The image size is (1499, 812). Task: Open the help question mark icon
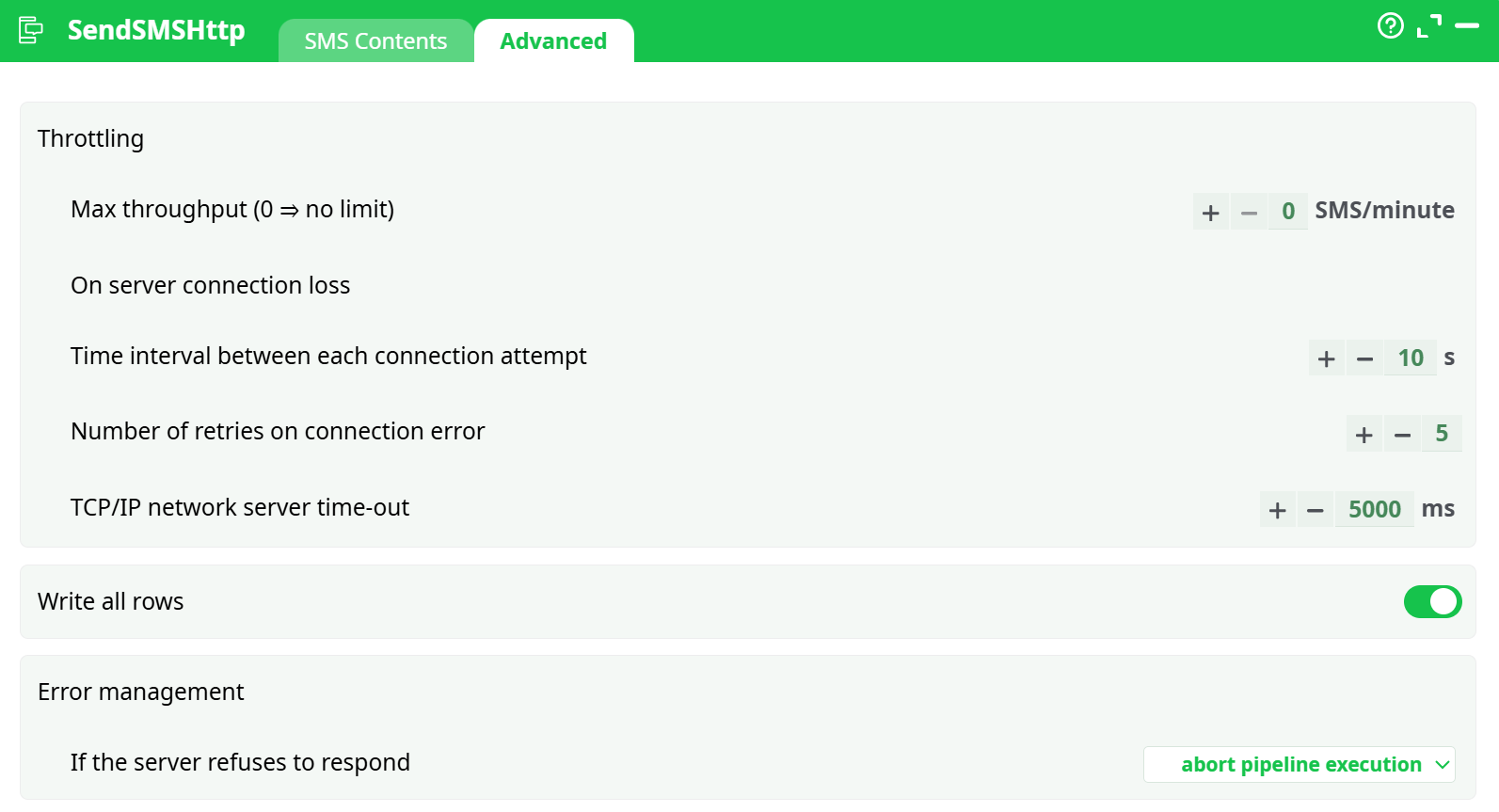pos(1390,25)
